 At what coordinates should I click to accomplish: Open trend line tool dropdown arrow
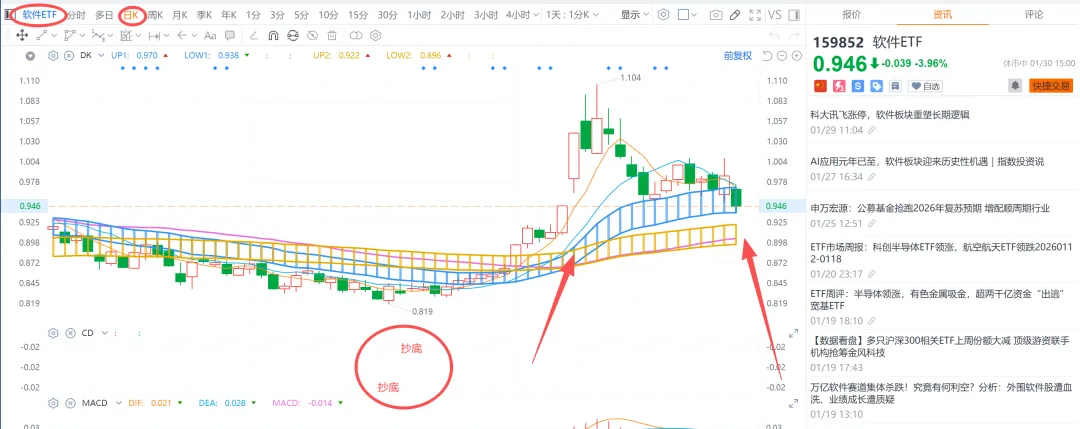54,35
